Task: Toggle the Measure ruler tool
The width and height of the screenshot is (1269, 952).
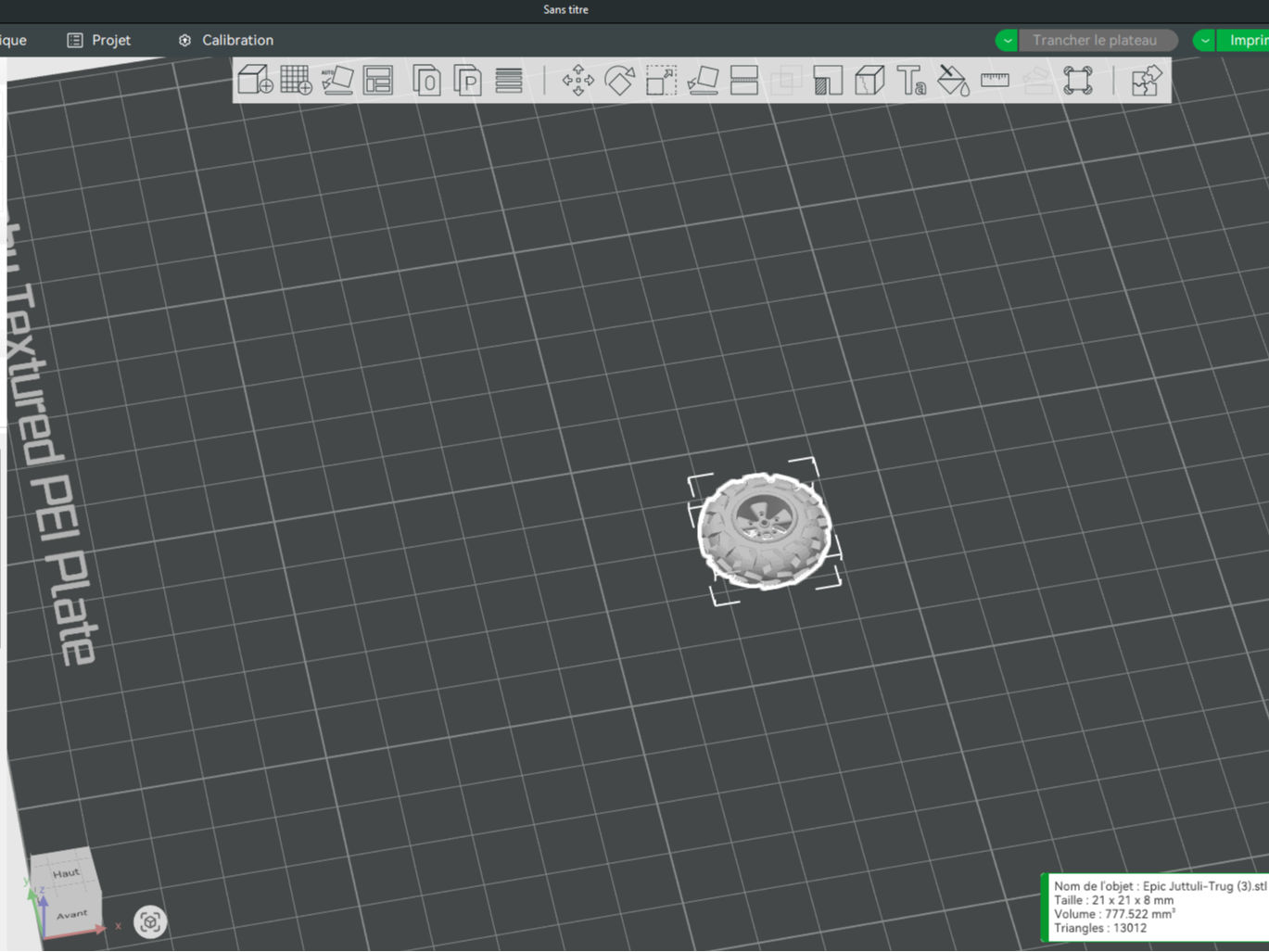Action: (x=995, y=80)
